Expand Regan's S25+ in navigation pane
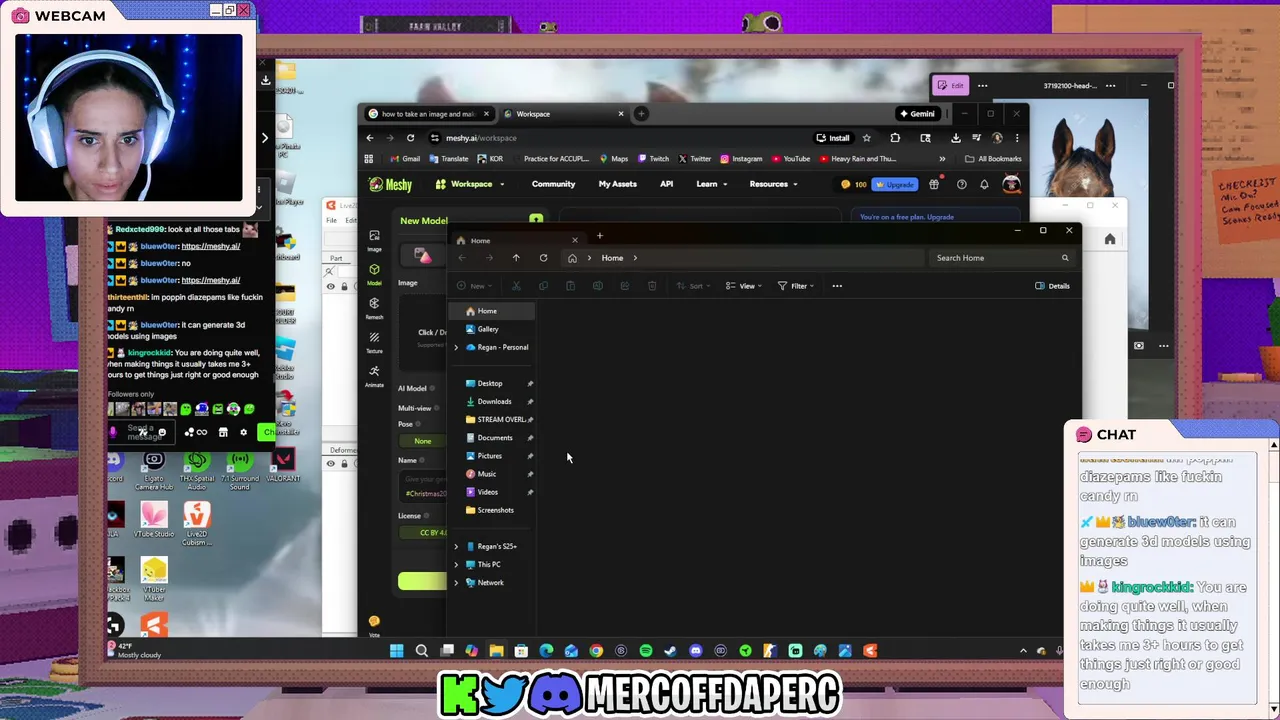 (x=457, y=546)
